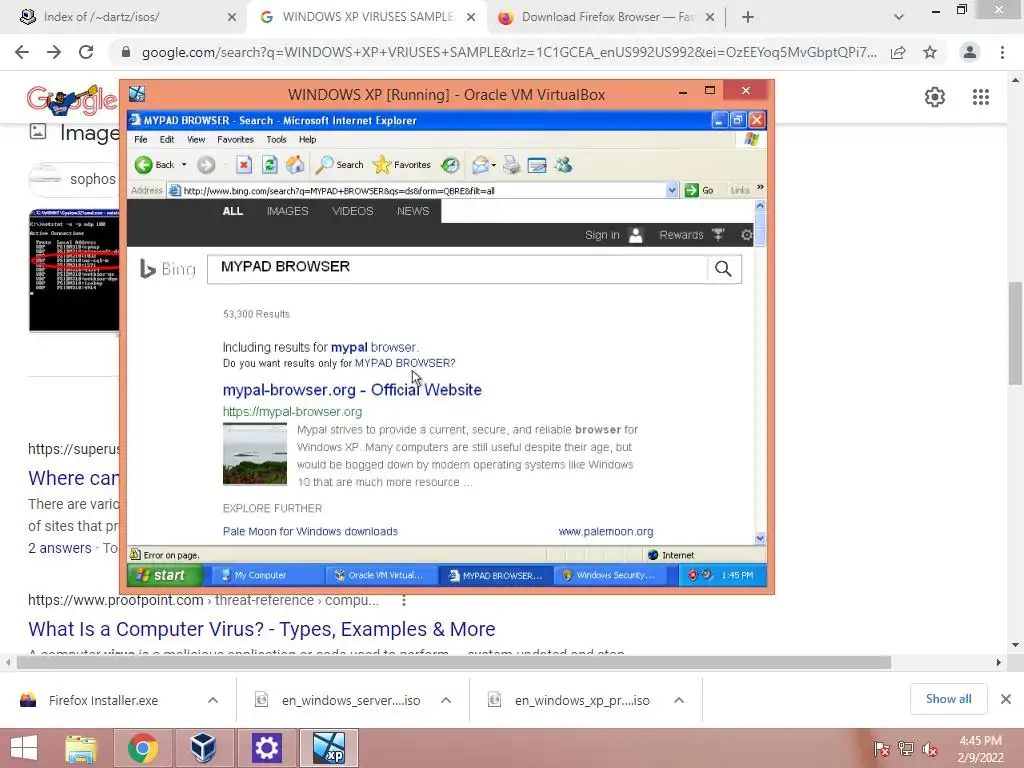Click the Bing logo
Image resolution: width=1024 pixels, height=768 pixels.
pos(168,268)
